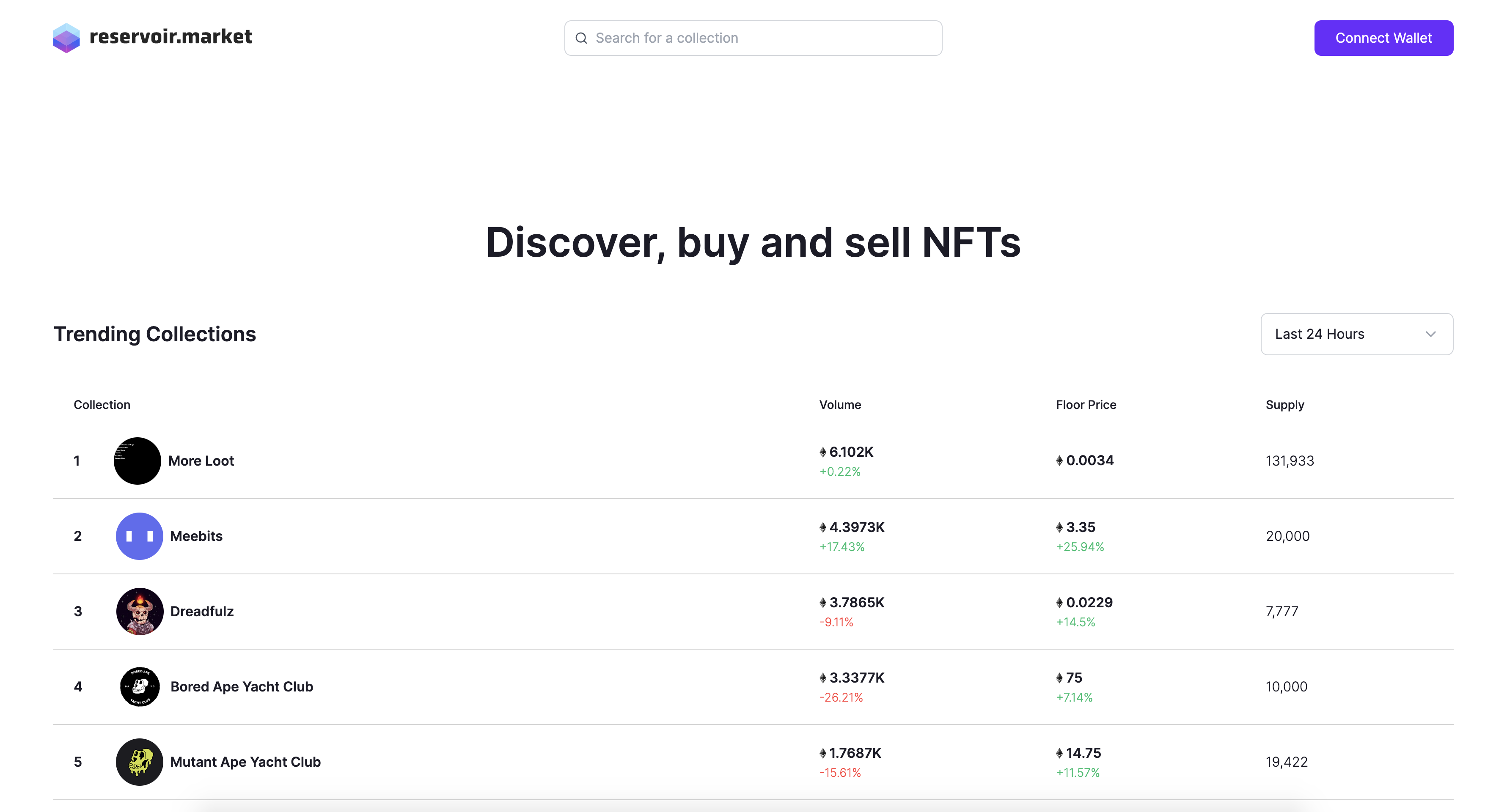Open the Meebits collection avatar
1507x812 pixels.
coord(139,536)
